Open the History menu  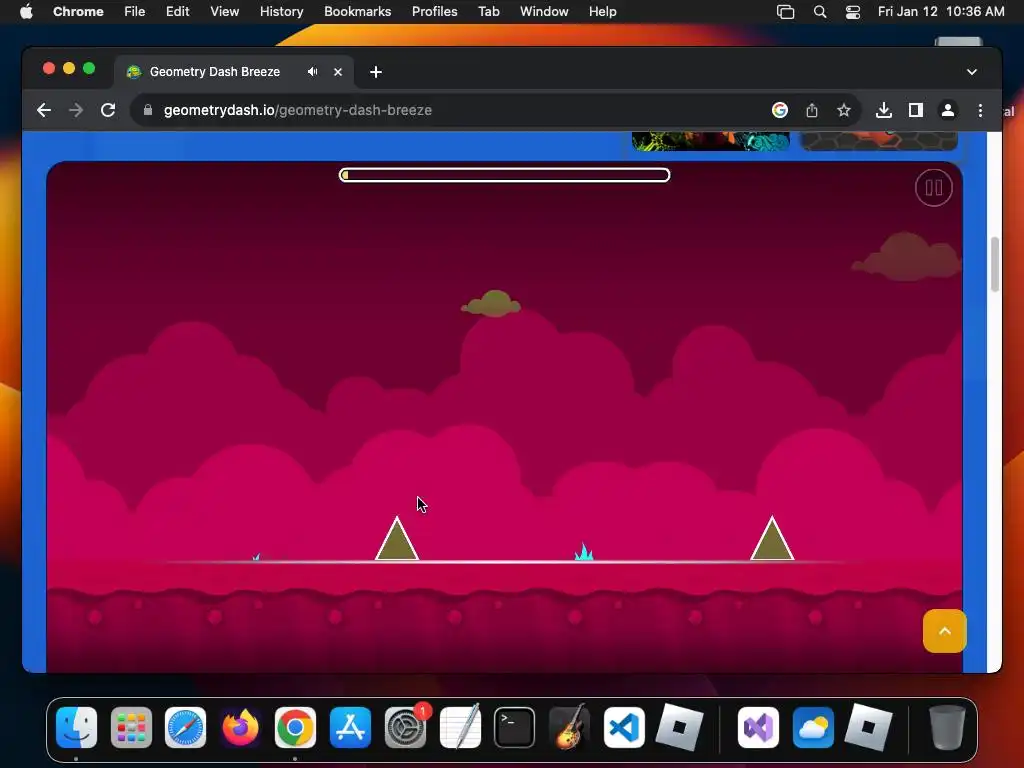tap(281, 12)
